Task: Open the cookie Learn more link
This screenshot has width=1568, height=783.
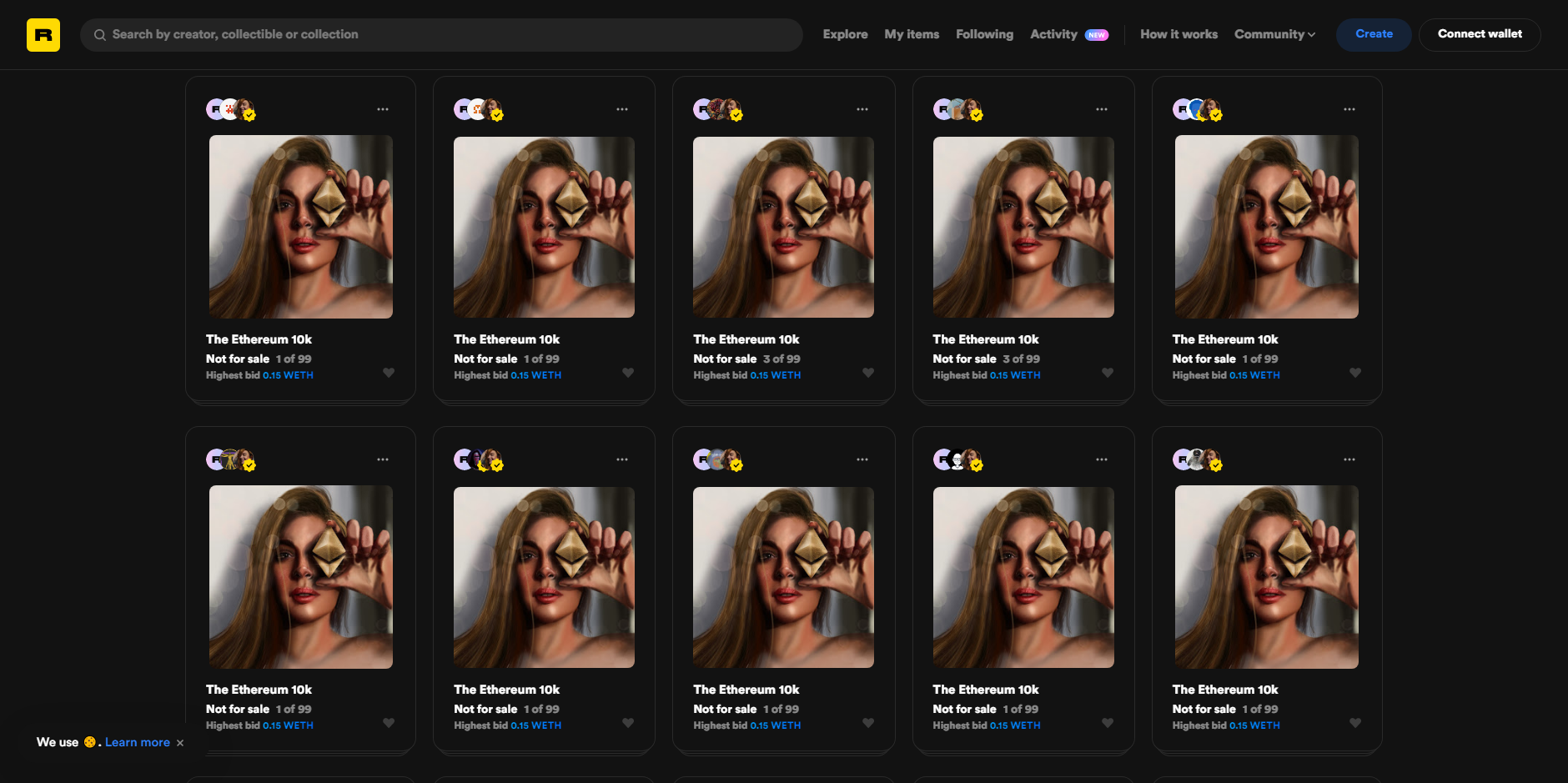Action: click(138, 742)
